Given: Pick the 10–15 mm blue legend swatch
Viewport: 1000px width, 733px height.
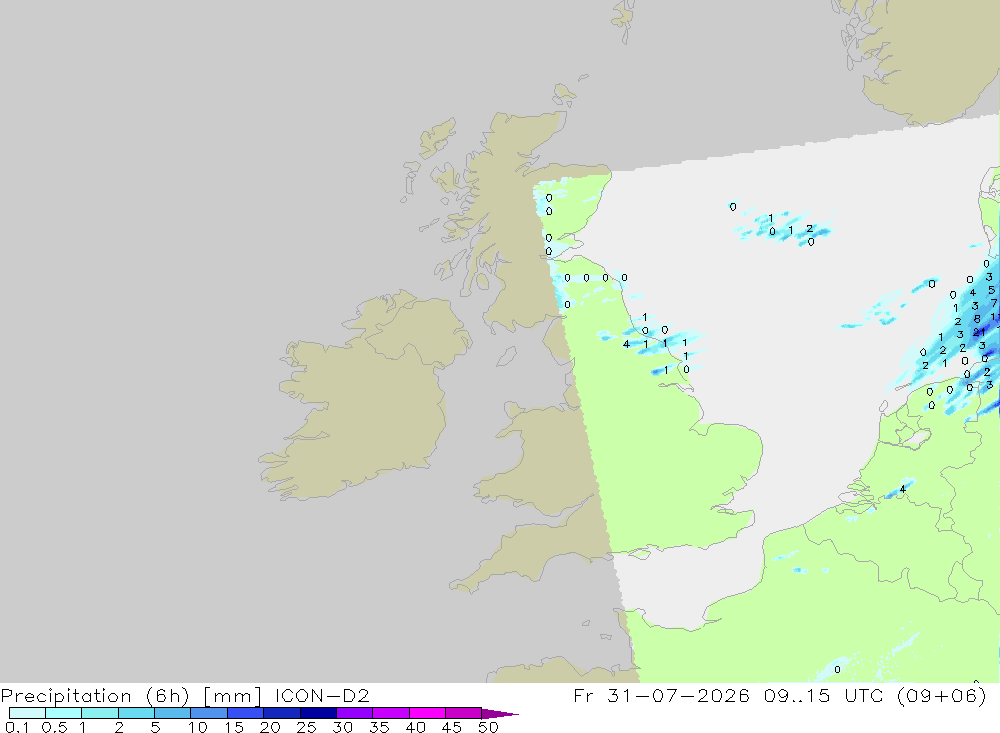Looking at the screenshot, I should [x=209, y=713].
